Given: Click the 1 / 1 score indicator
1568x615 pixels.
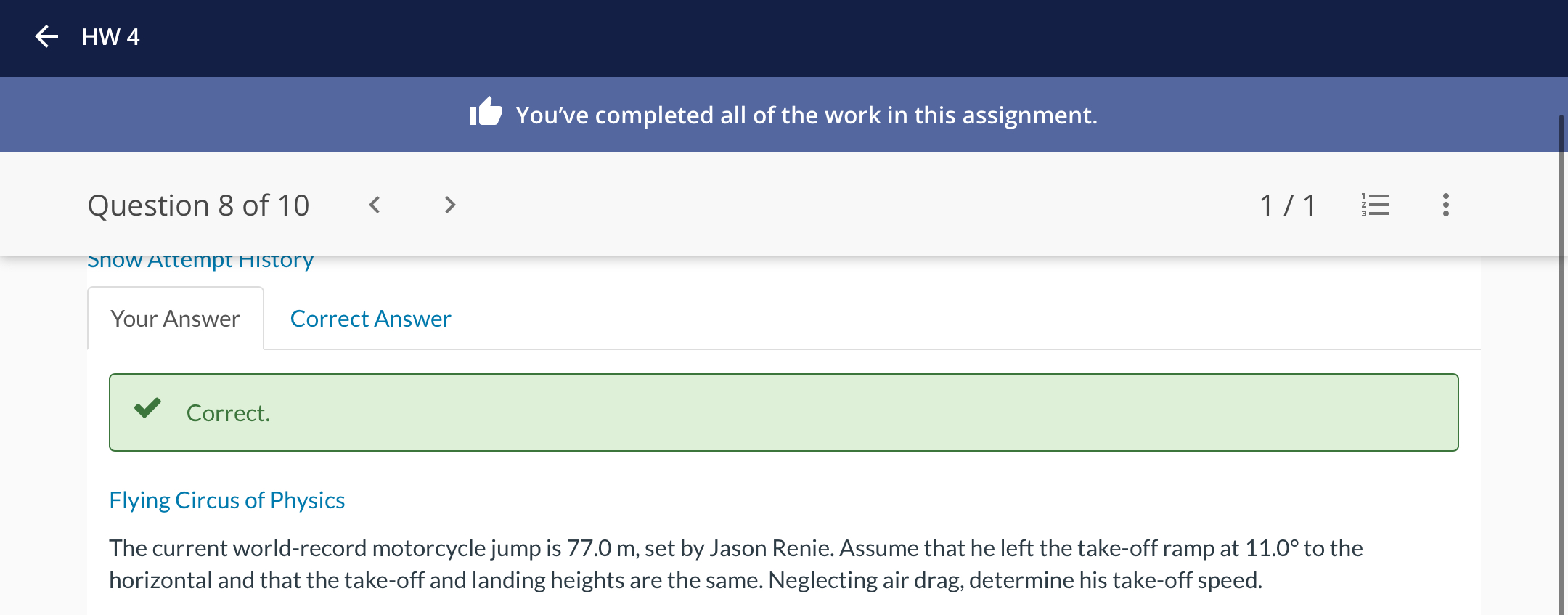Looking at the screenshot, I should [x=1287, y=205].
